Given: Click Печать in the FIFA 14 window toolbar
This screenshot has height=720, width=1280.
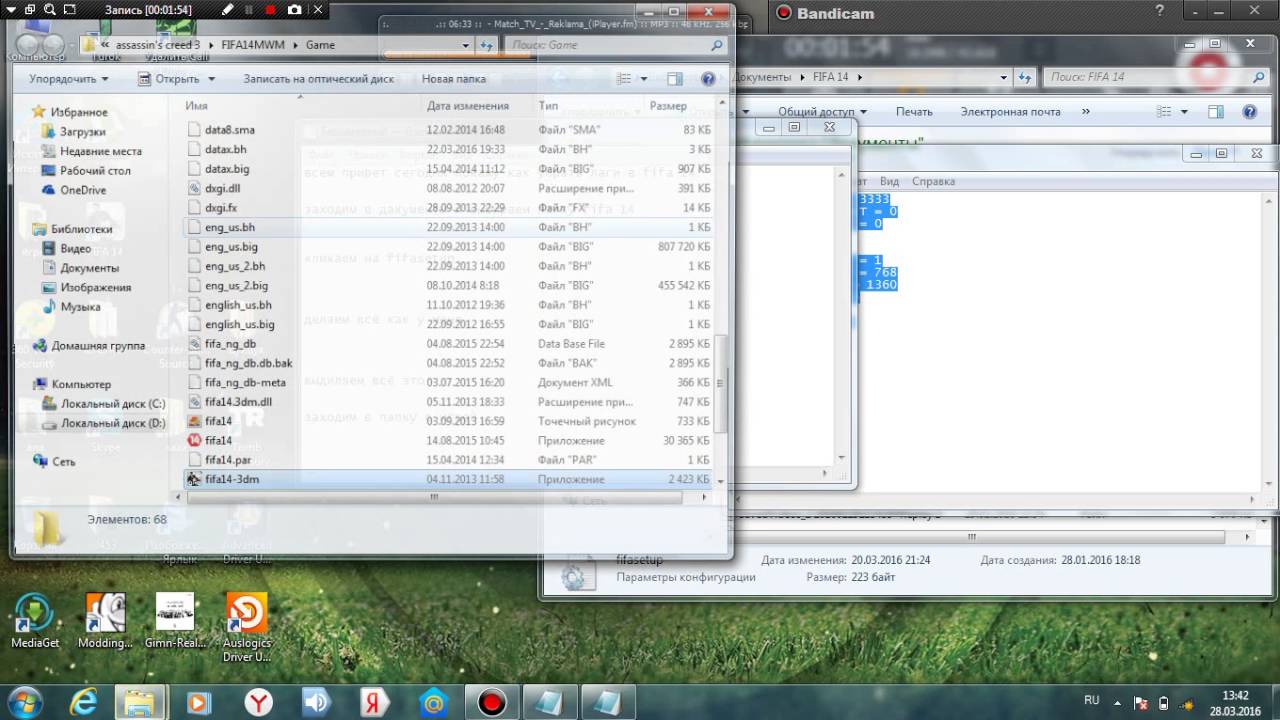Looking at the screenshot, I should 914,112.
